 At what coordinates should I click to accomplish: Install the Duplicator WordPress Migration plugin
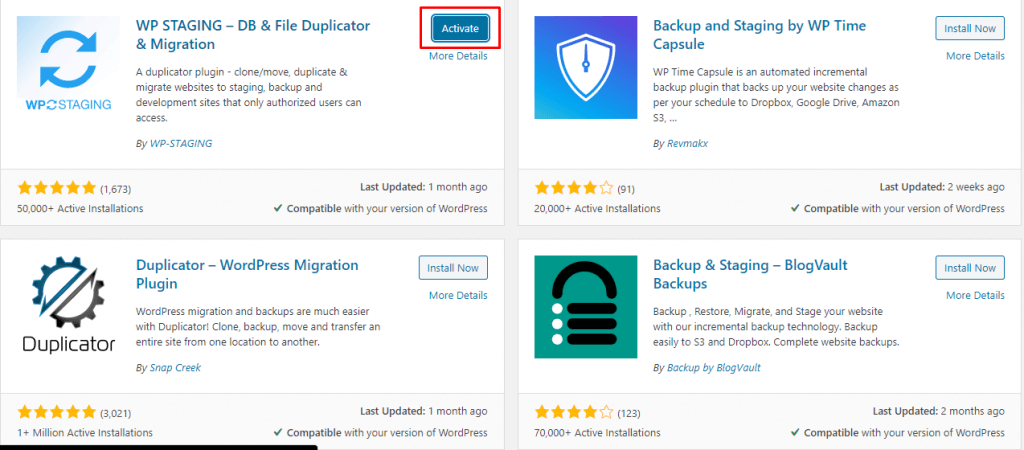[453, 268]
